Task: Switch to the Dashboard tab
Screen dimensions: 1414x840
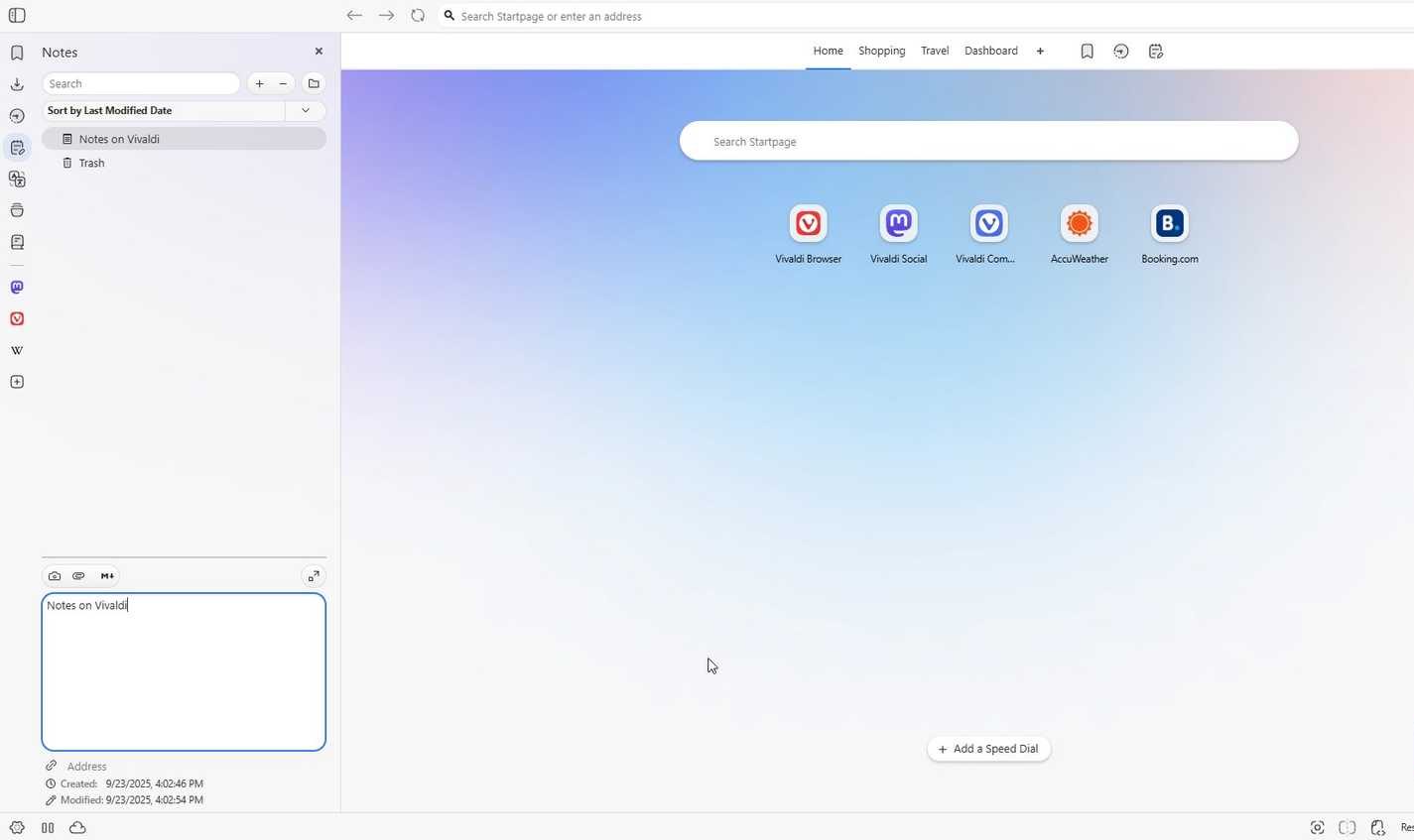Action: [989, 51]
